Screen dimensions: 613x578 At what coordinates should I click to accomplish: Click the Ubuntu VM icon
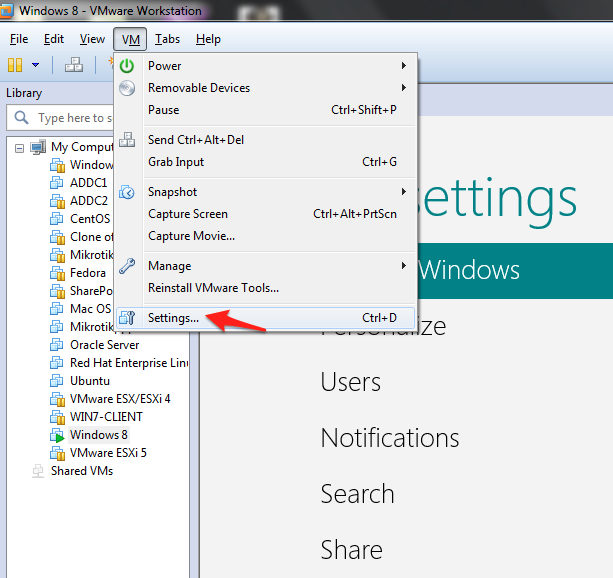57,381
